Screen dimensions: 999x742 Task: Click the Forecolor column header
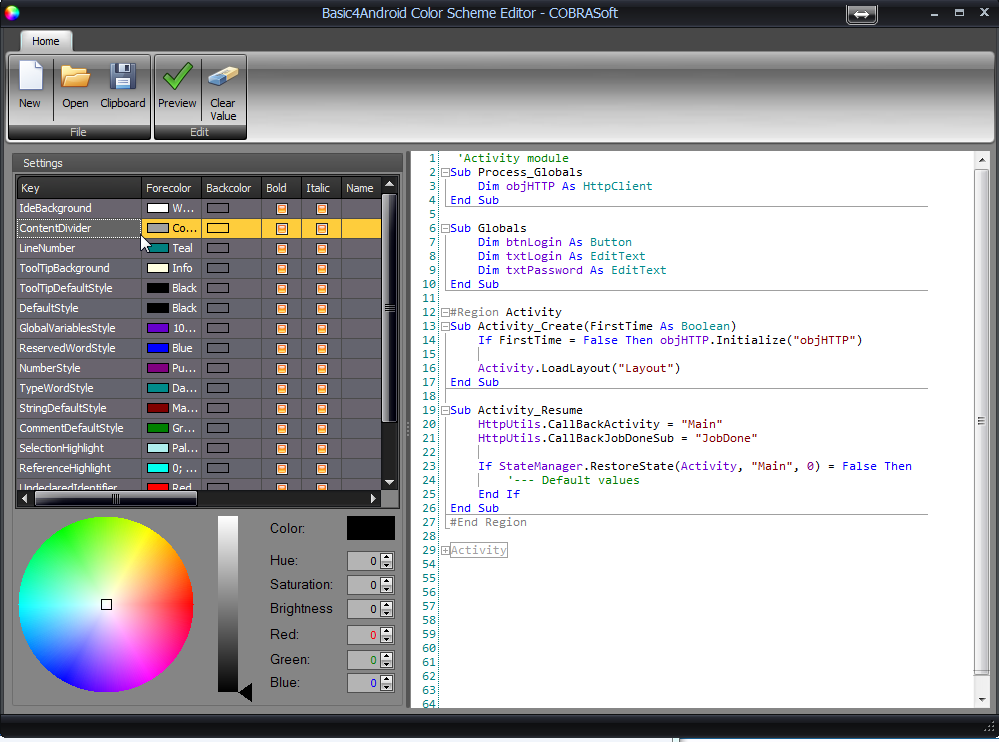(169, 188)
